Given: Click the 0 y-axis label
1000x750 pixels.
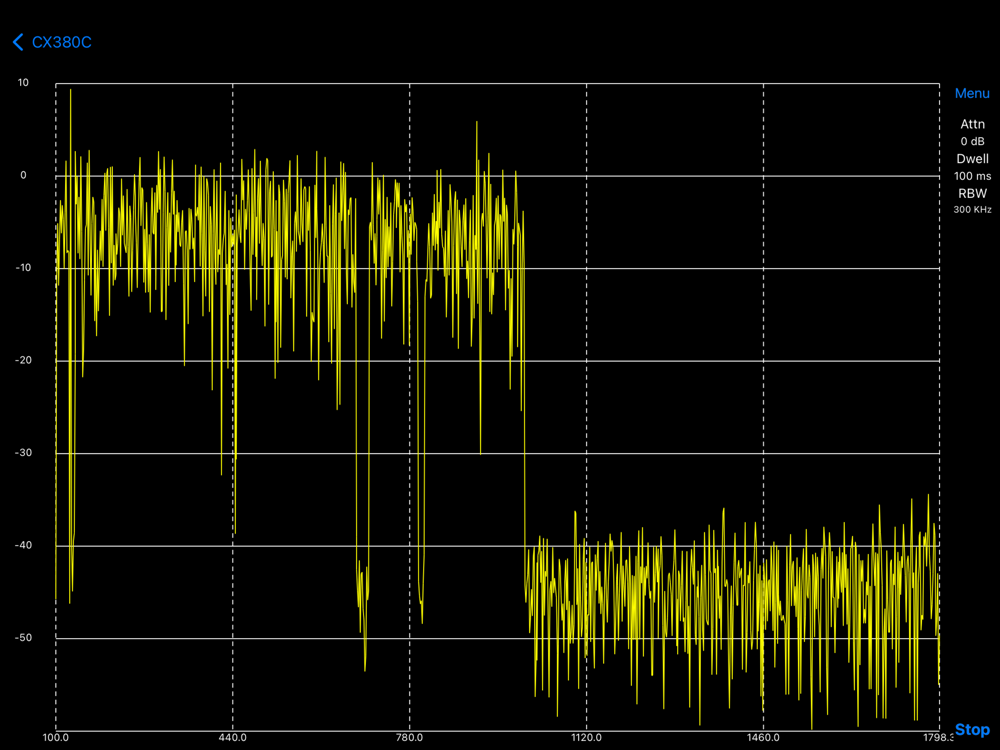Looking at the screenshot, I should (24, 175).
